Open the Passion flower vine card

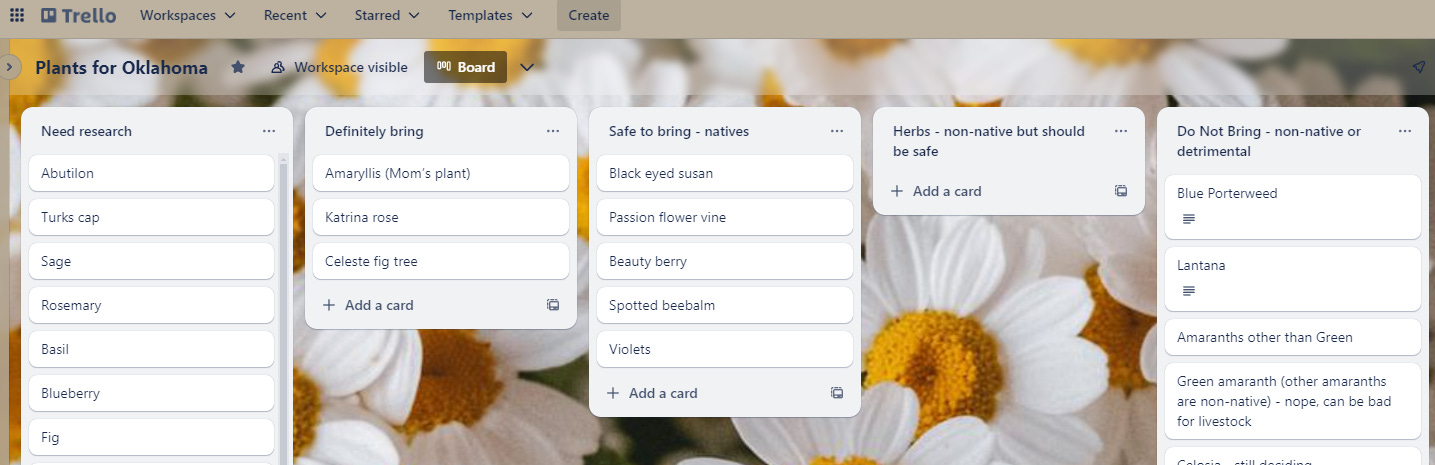click(725, 217)
